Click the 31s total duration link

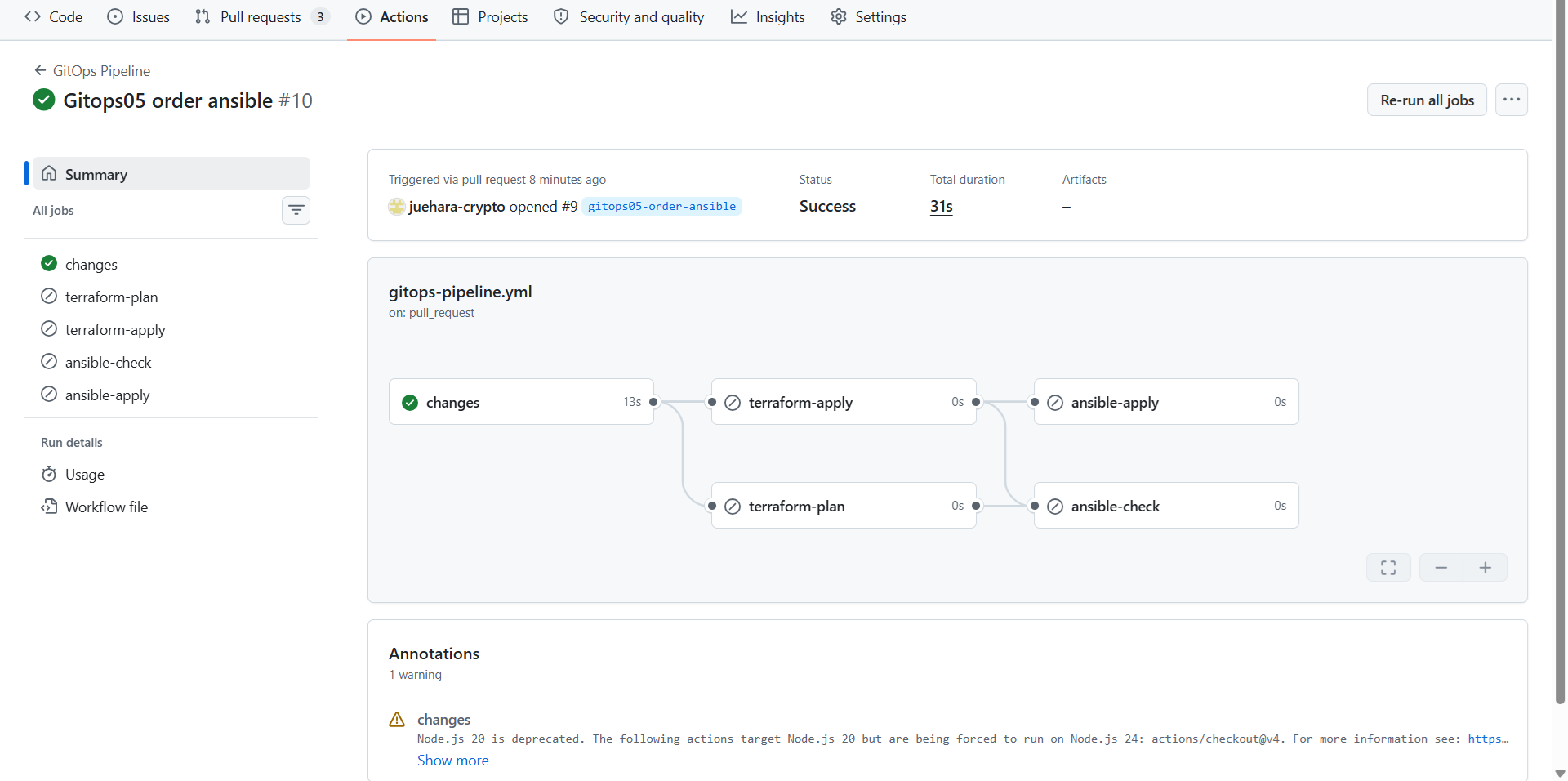(941, 206)
